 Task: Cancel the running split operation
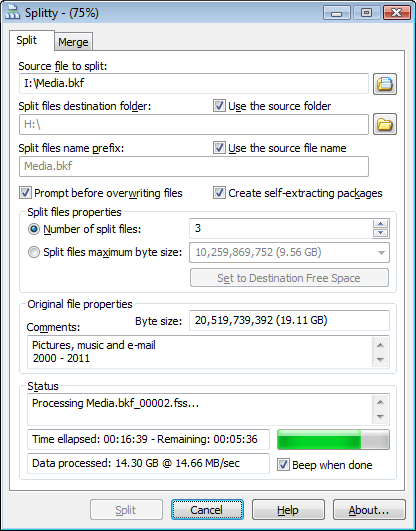pos(207,510)
